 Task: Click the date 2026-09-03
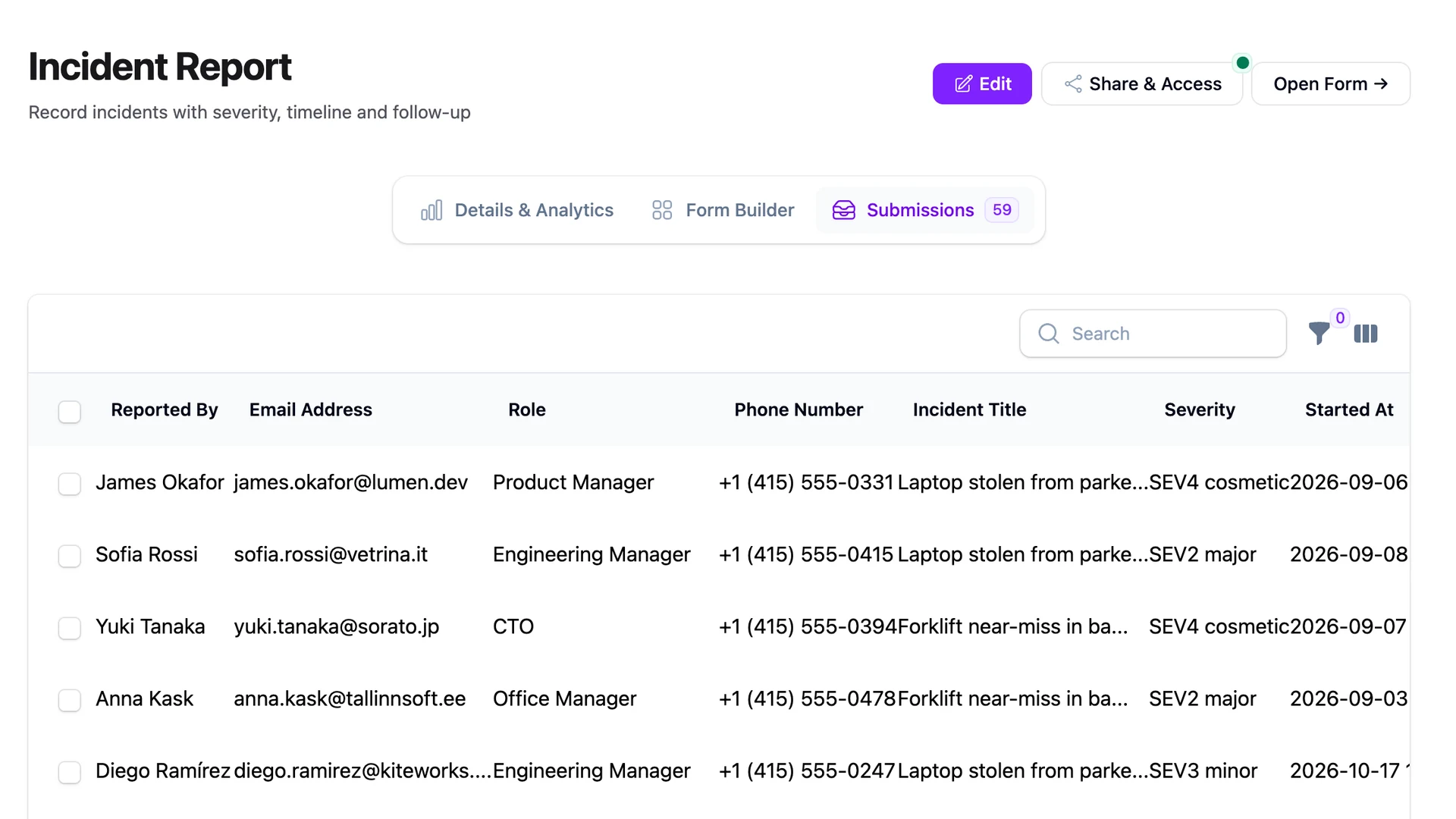tap(1349, 698)
